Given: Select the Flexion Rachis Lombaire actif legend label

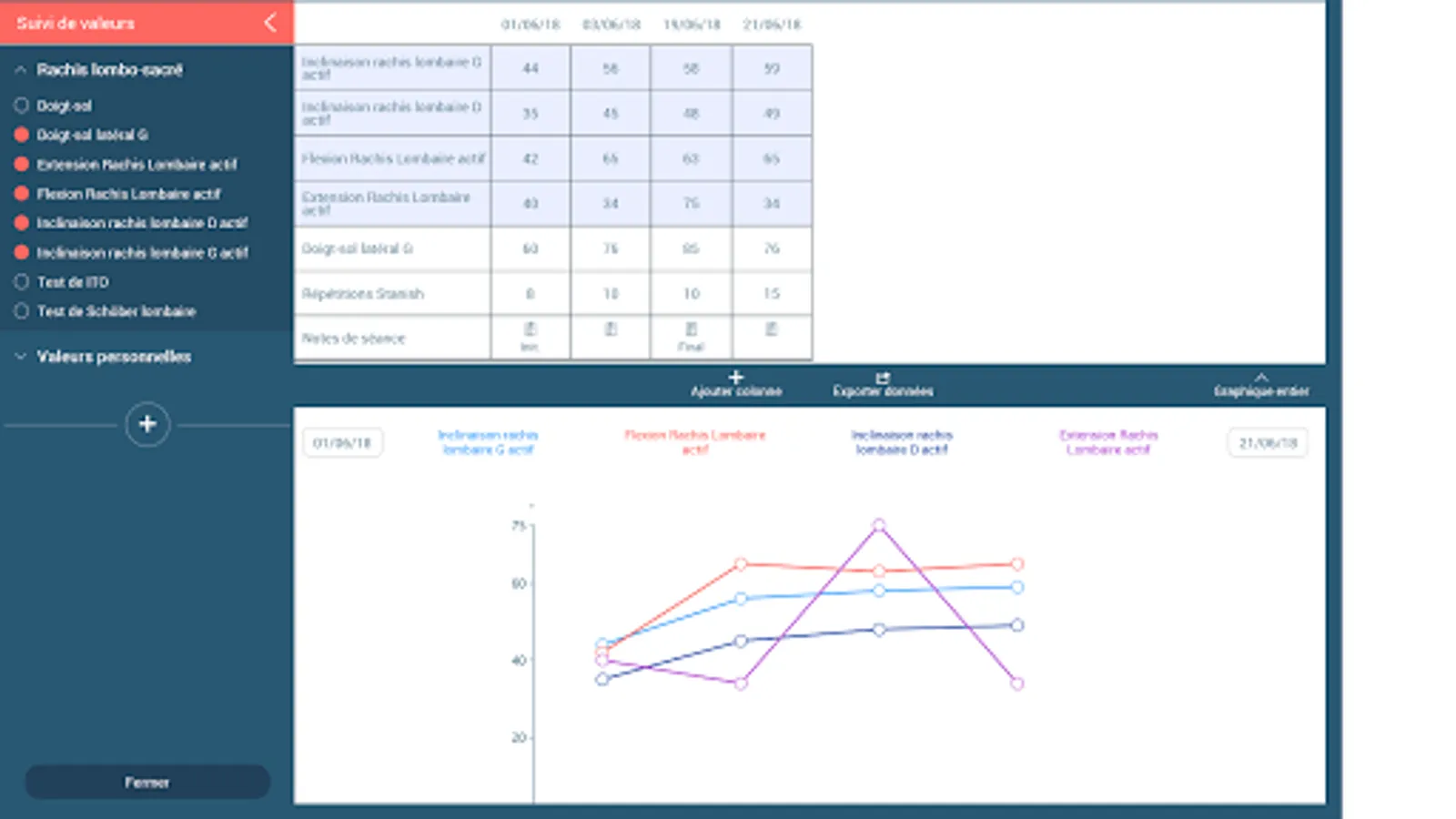Looking at the screenshot, I should [x=695, y=442].
